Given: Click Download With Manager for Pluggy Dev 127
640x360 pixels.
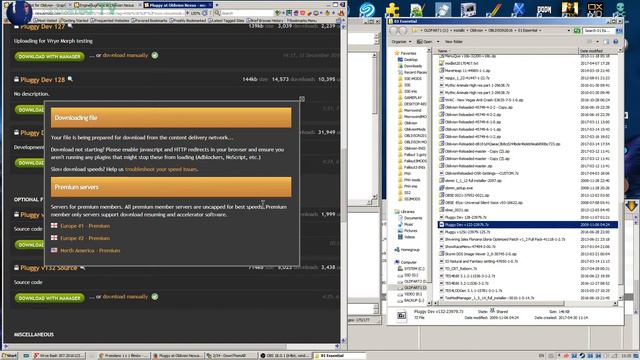Looking at the screenshot, I should click(x=49, y=56).
